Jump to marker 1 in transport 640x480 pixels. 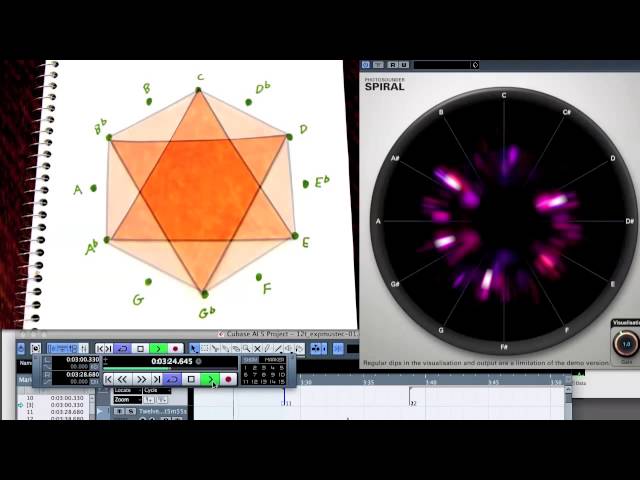tap(245, 368)
